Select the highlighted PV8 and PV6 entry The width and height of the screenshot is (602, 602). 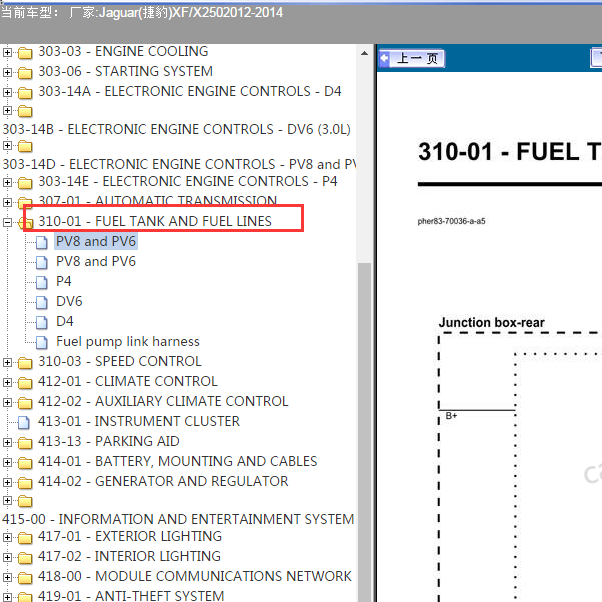click(96, 241)
